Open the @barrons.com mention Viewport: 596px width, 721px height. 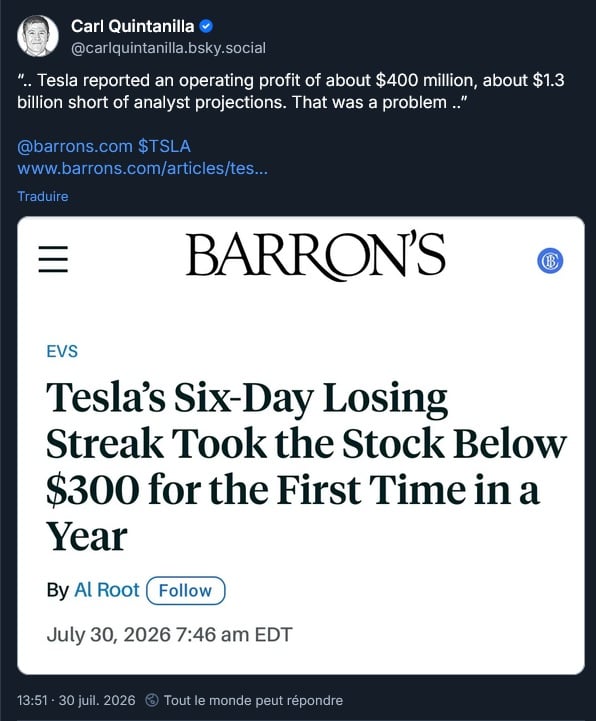pos(74,146)
